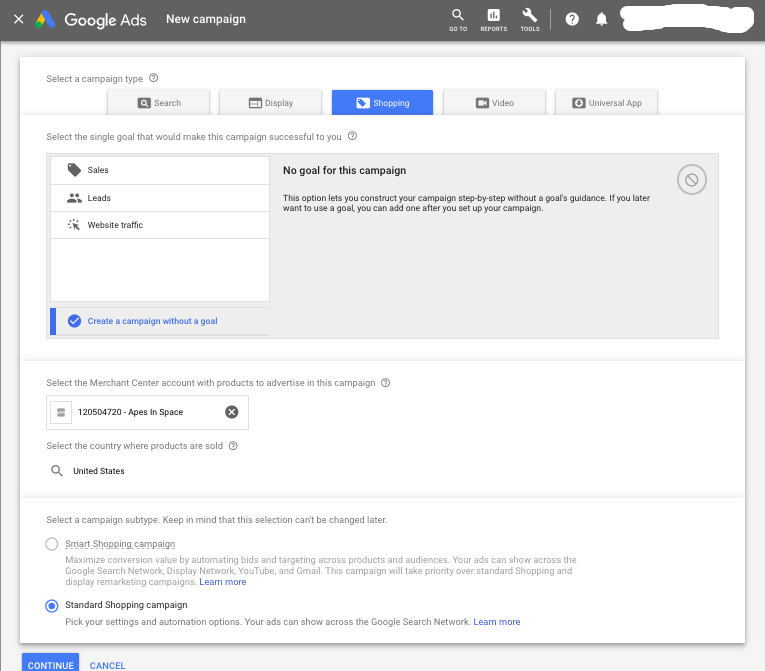Screen dimensions: 765x671
Task: Switch to the Search campaign type tab
Action: pyautogui.click(x=159, y=103)
